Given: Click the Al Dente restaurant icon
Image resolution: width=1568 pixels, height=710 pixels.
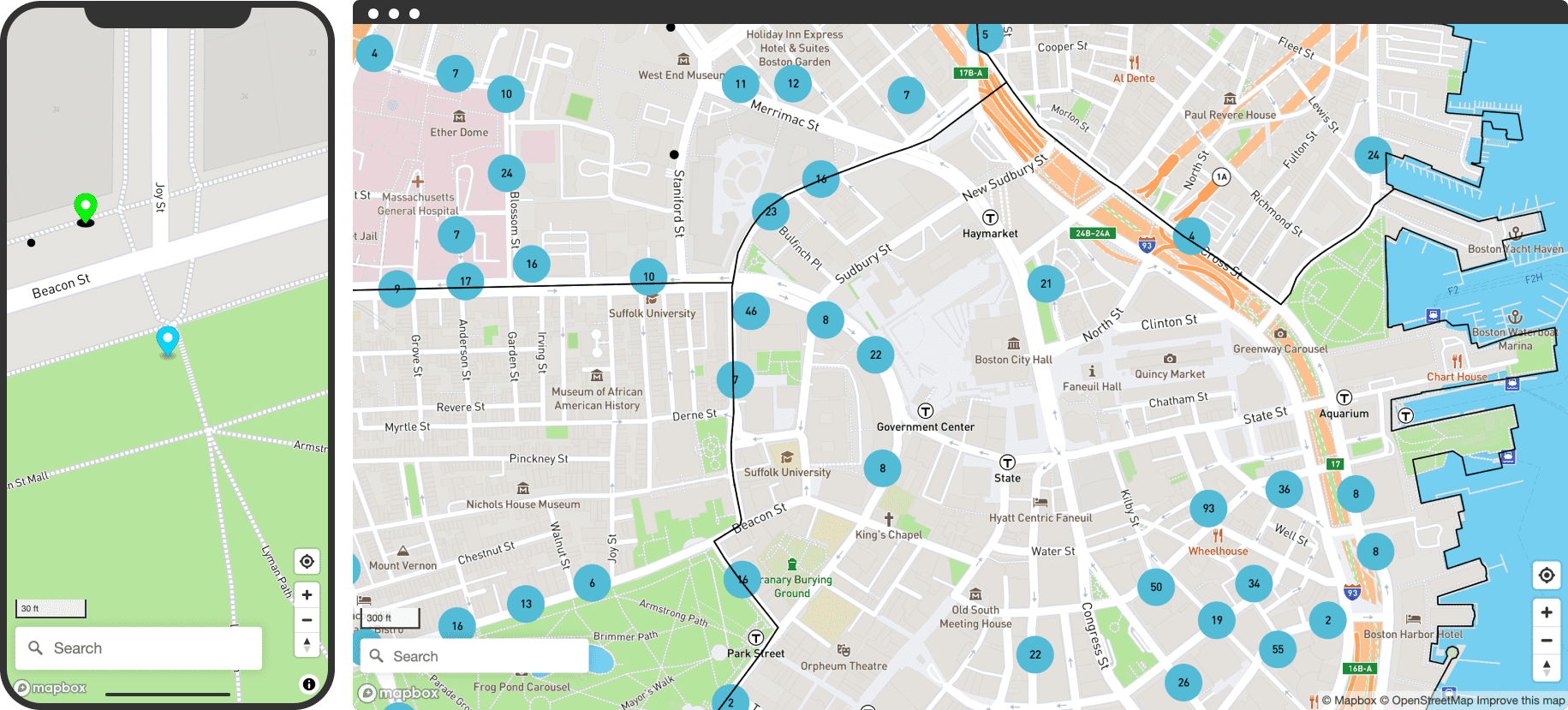Looking at the screenshot, I should pyautogui.click(x=1134, y=63).
